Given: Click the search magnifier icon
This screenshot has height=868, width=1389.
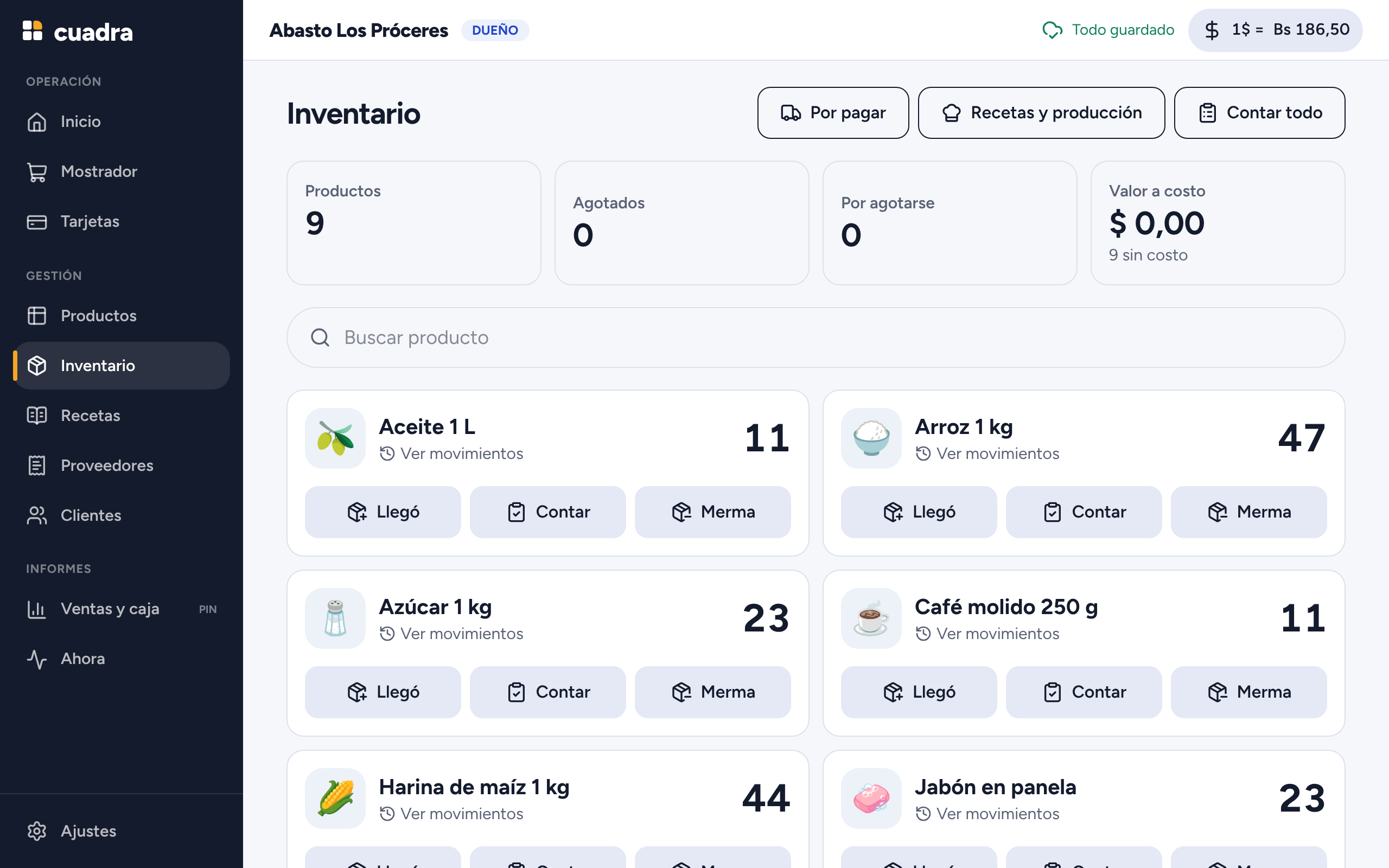Looking at the screenshot, I should (x=320, y=337).
